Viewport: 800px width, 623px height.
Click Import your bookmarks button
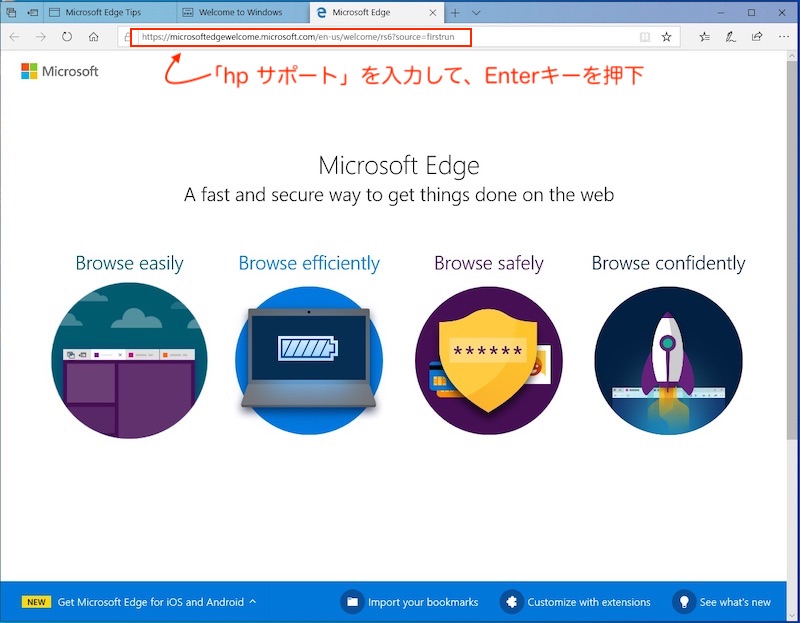pos(409,602)
